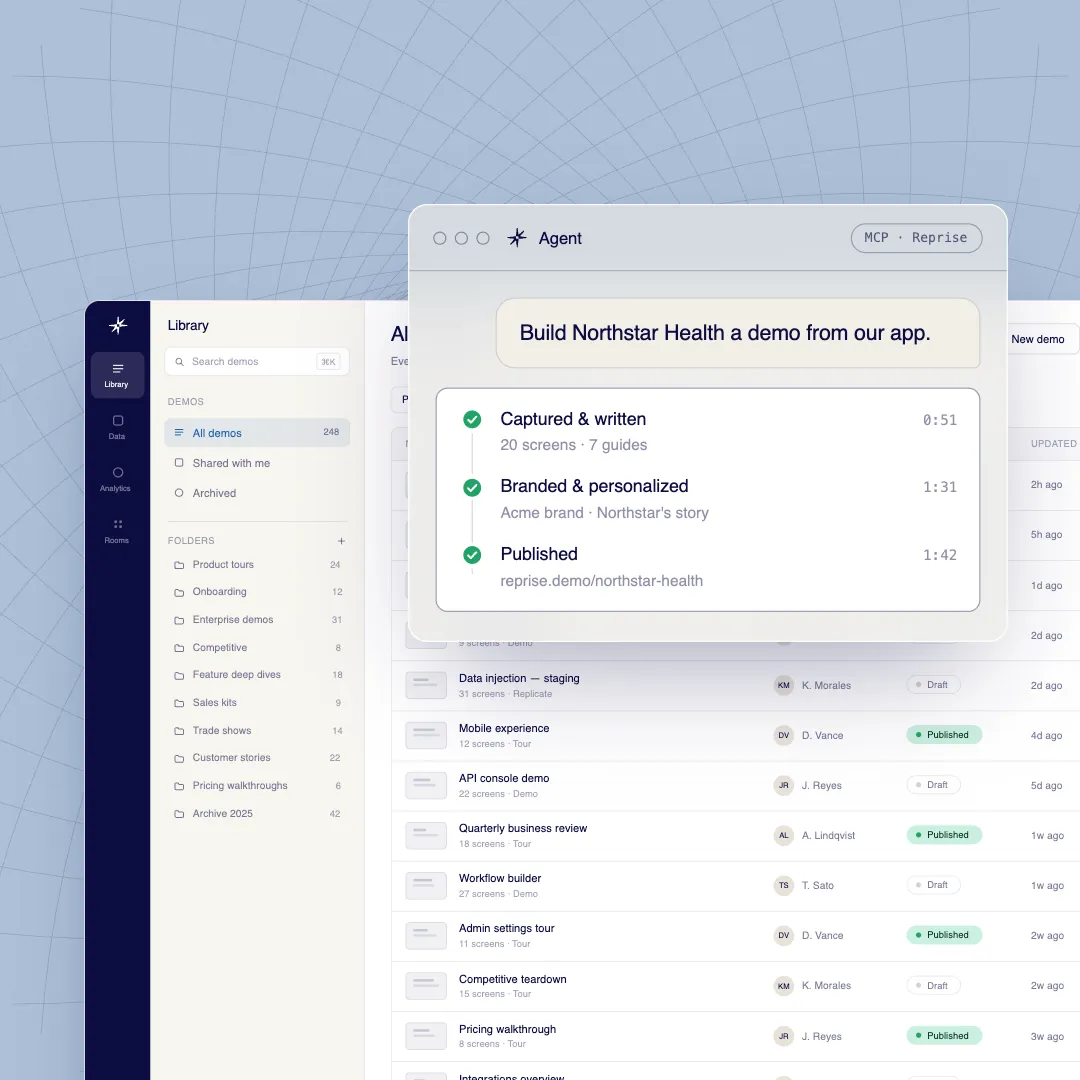Click the Onboarding folder icon
This screenshot has width=1080, height=1080.
(x=179, y=592)
